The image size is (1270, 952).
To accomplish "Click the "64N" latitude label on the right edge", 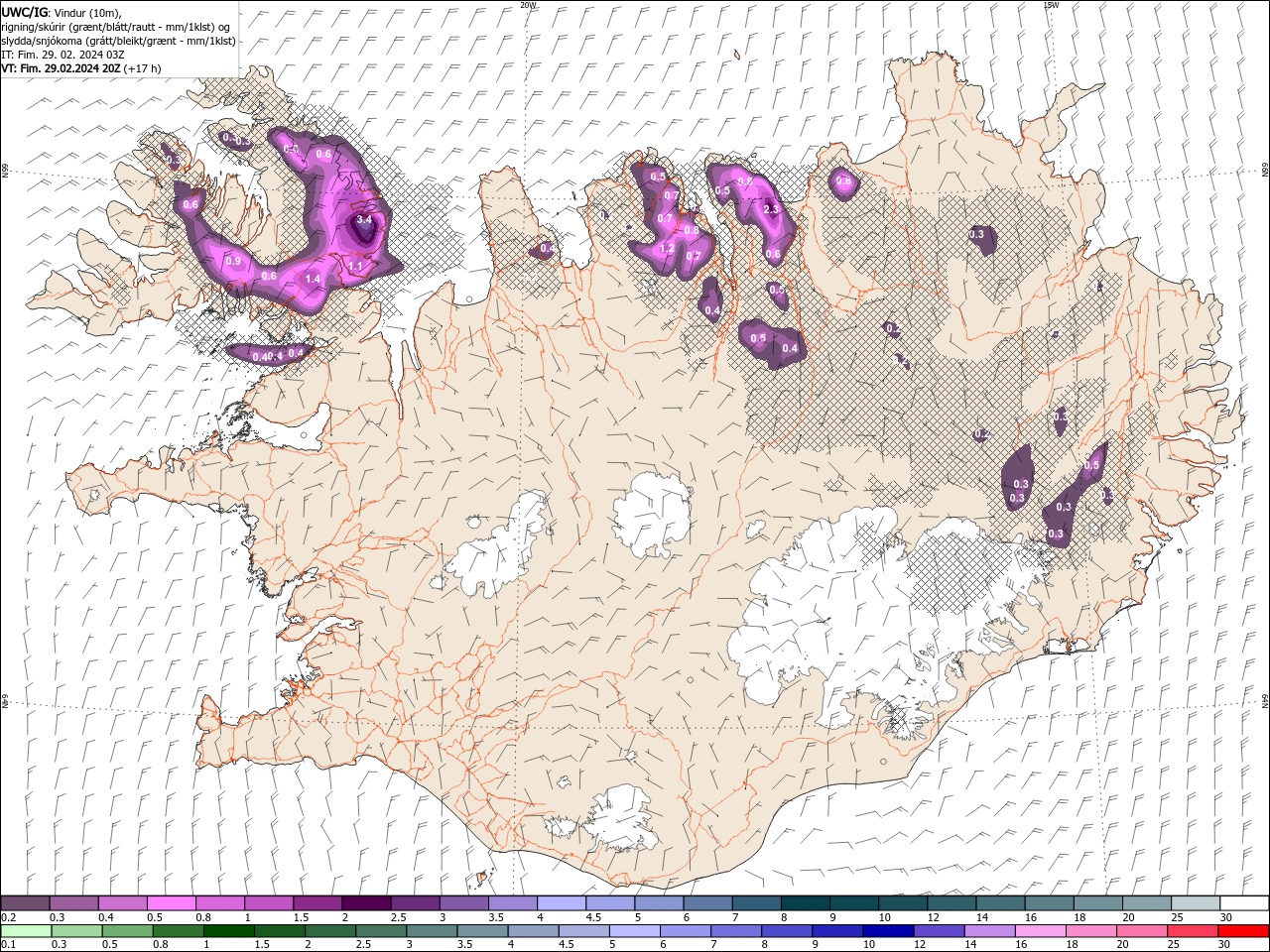I will coord(1264,700).
